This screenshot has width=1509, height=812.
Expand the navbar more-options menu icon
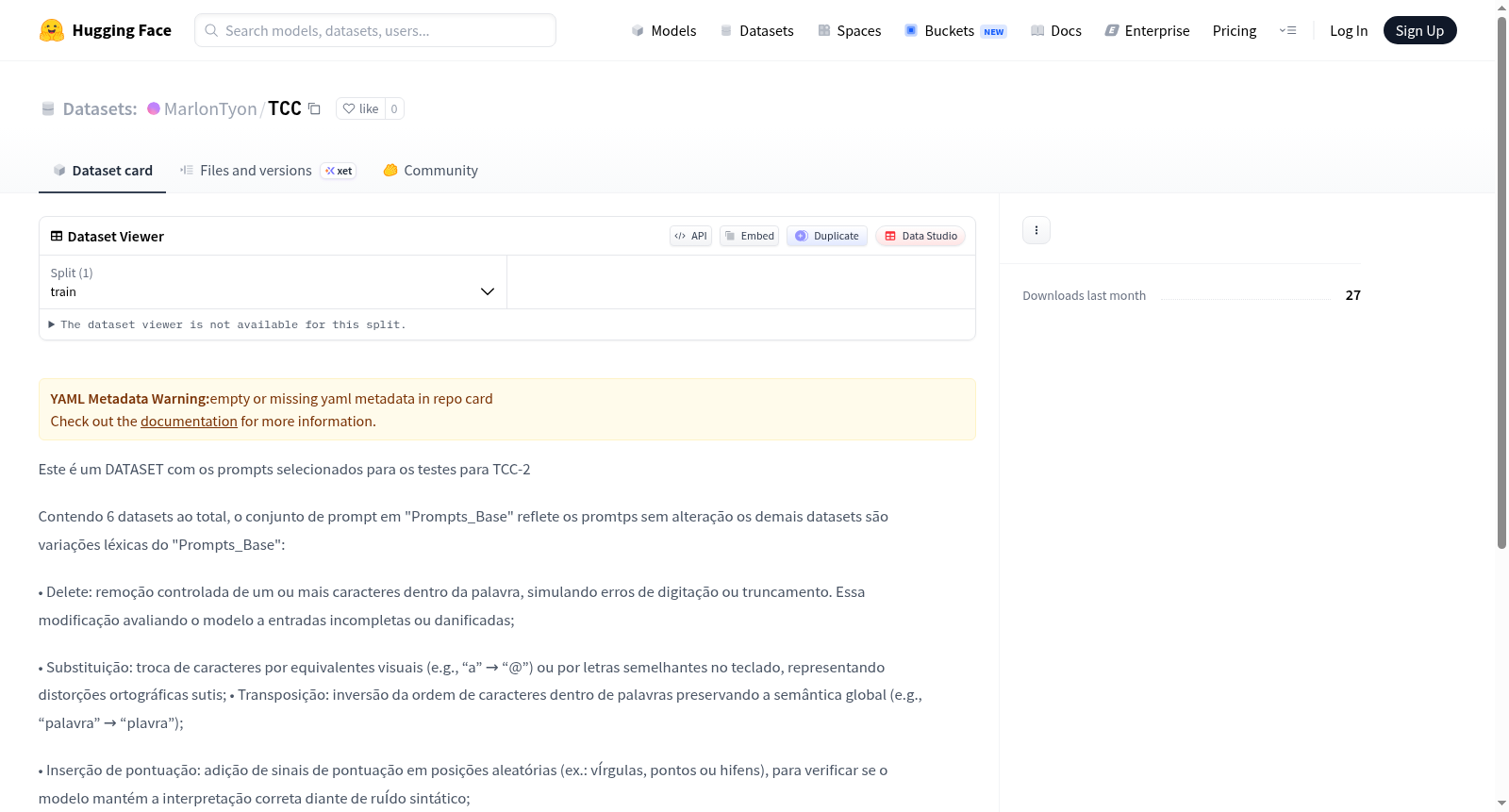pyautogui.click(x=1287, y=30)
